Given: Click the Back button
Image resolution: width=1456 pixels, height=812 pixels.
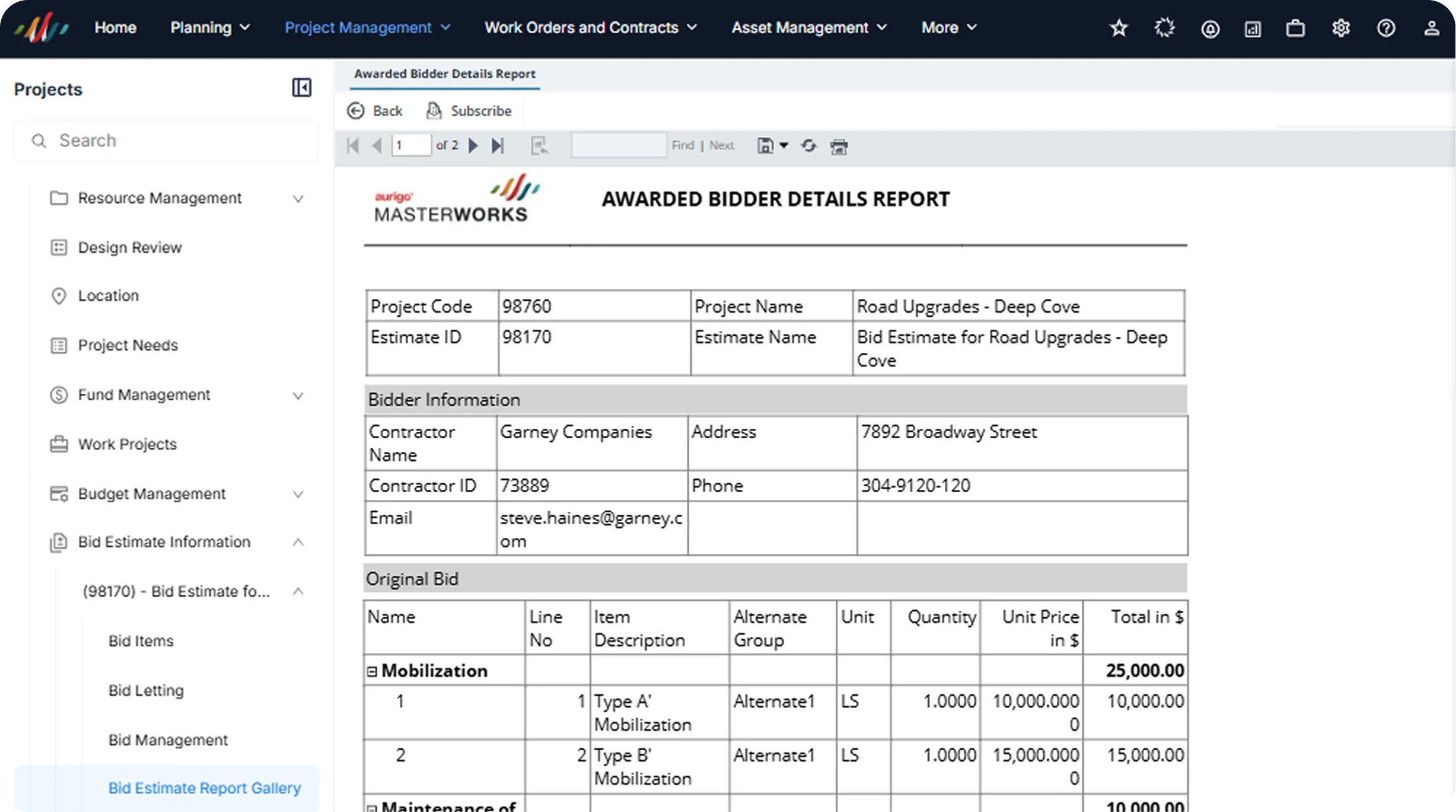Looking at the screenshot, I should point(374,111).
